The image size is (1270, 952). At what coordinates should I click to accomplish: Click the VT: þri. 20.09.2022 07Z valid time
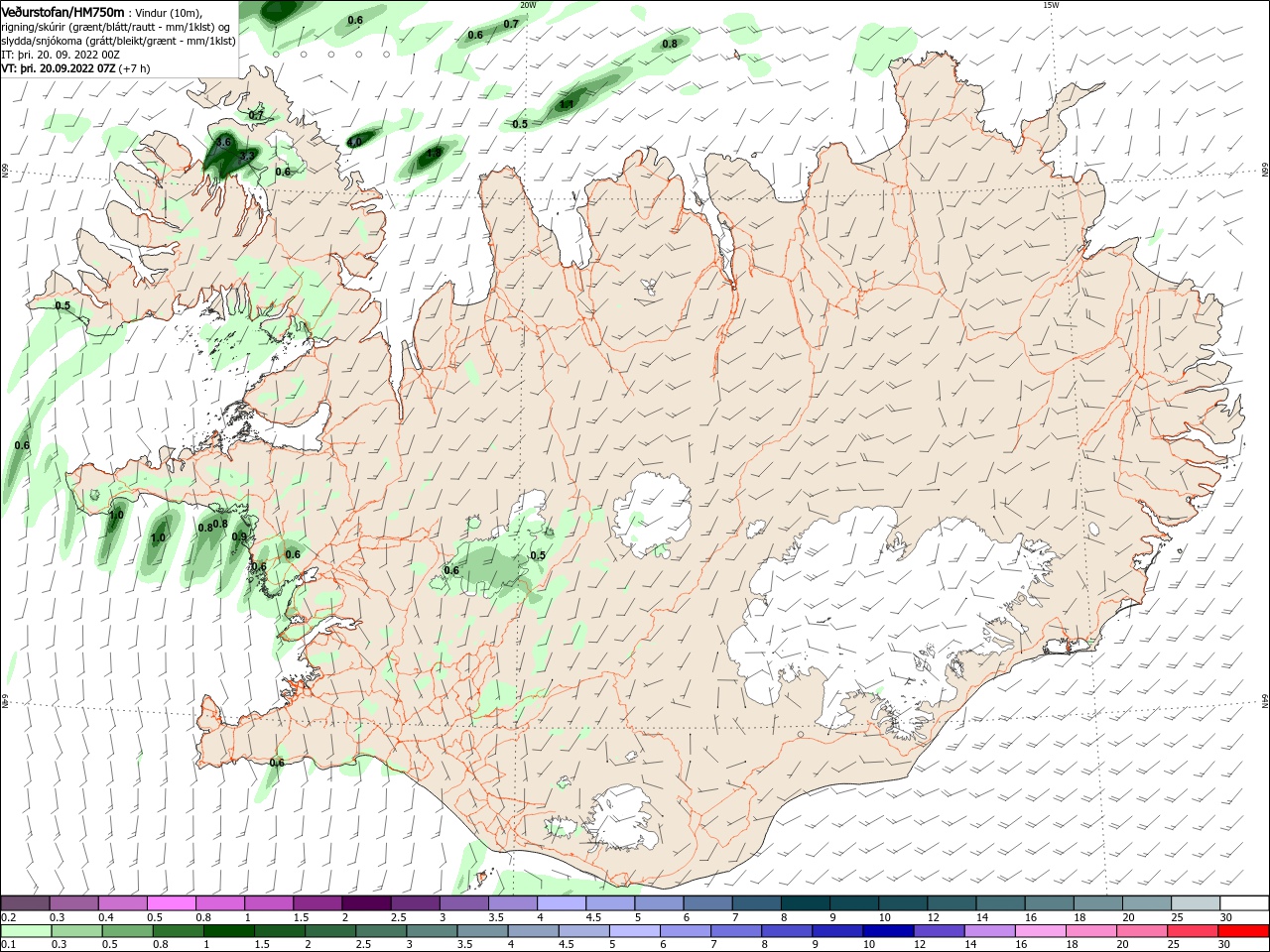pos(58,69)
